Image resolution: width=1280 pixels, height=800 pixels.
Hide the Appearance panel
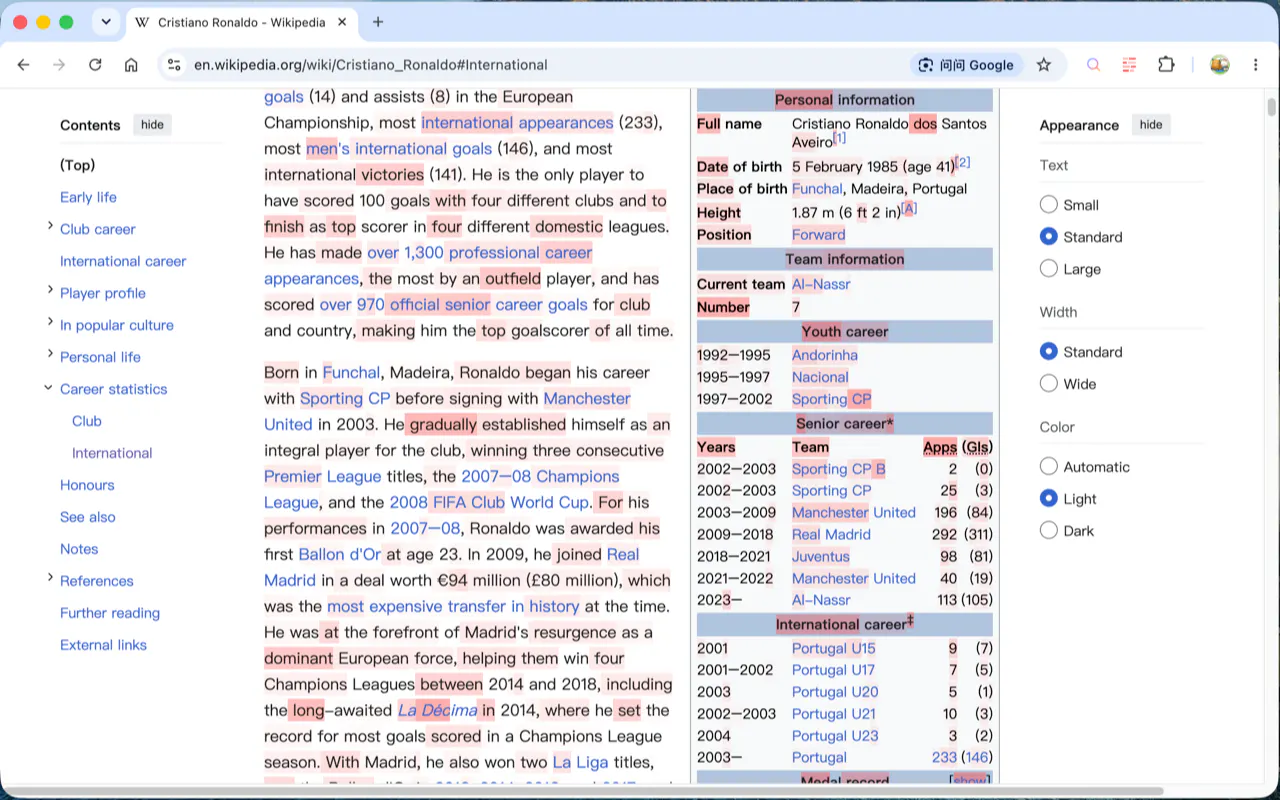click(x=1151, y=125)
